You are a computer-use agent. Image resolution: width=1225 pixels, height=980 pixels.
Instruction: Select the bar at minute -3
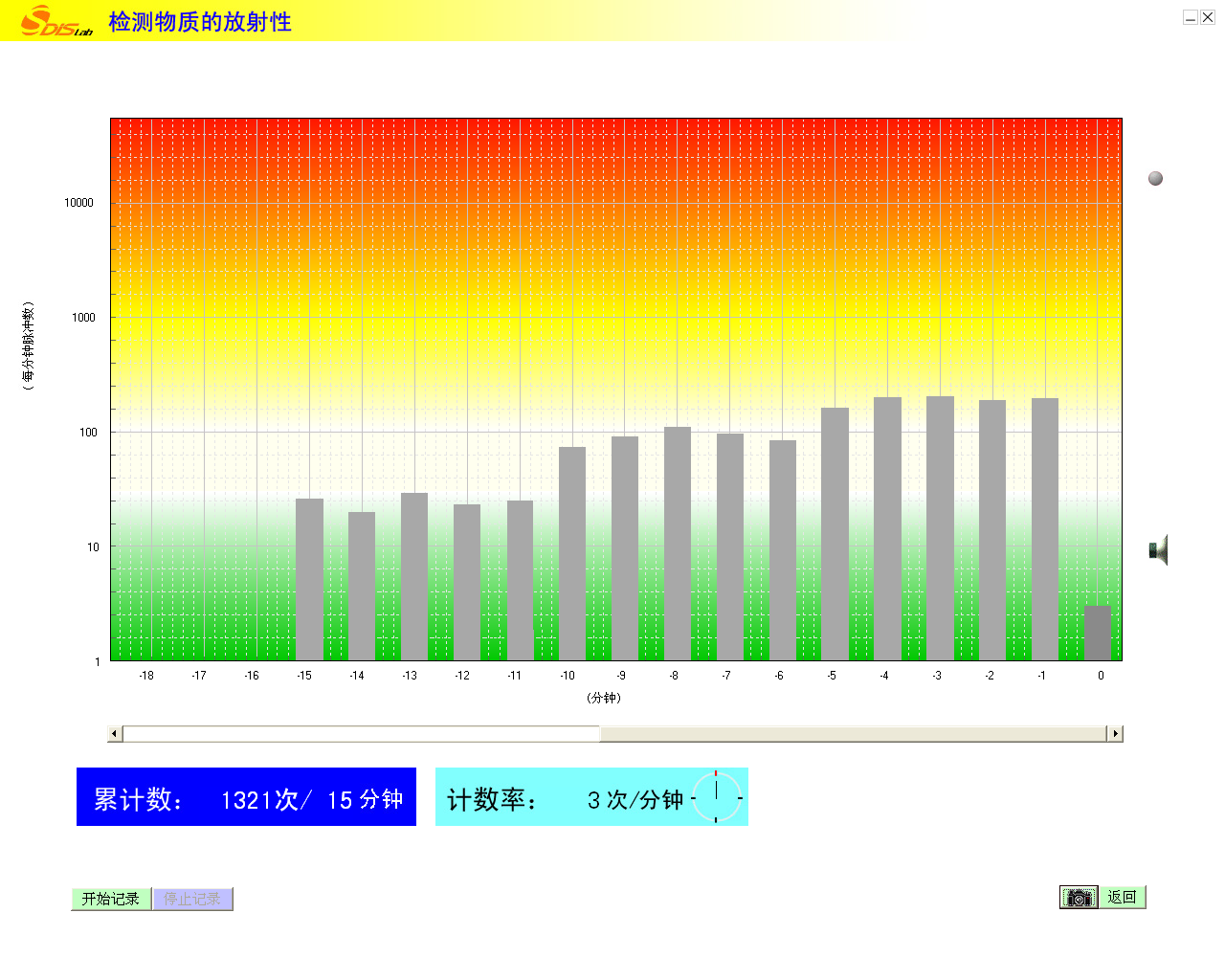pos(940,528)
